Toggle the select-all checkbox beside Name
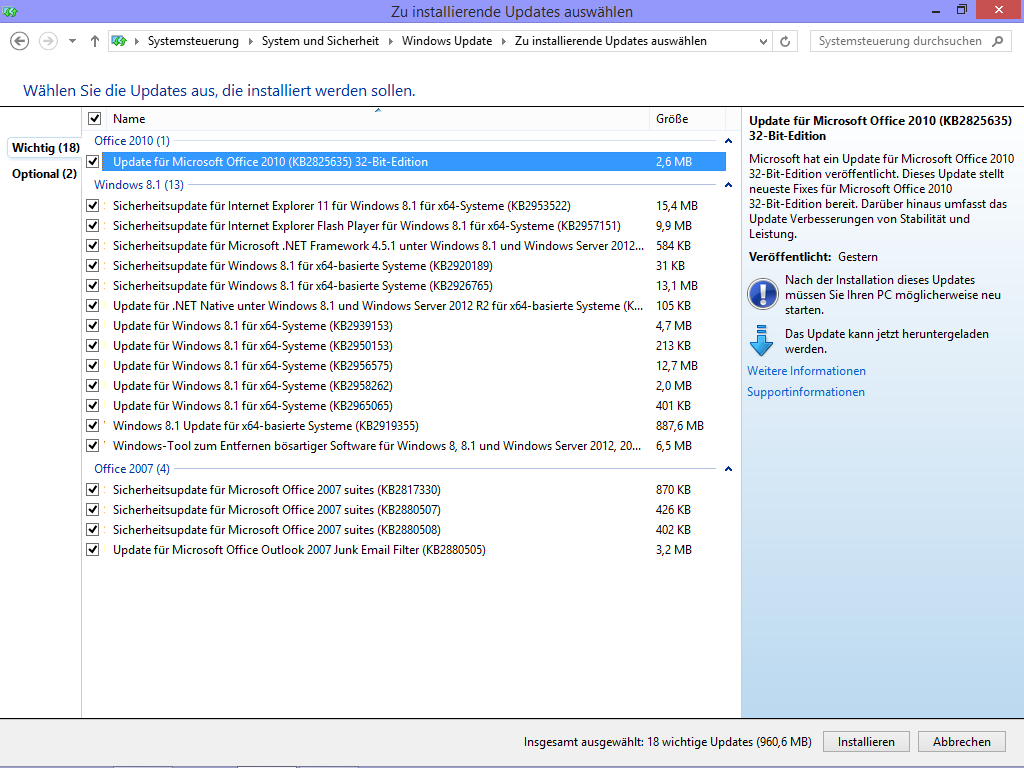This screenshot has width=1024, height=768. point(95,119)
